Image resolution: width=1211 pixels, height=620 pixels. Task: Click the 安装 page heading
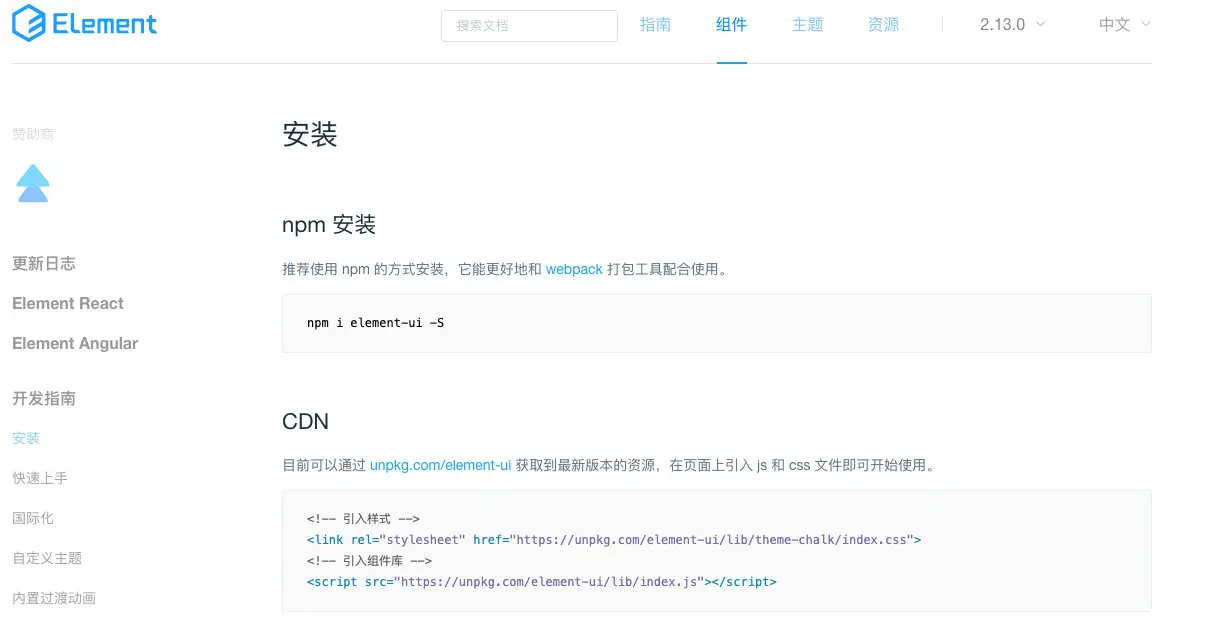310,135
